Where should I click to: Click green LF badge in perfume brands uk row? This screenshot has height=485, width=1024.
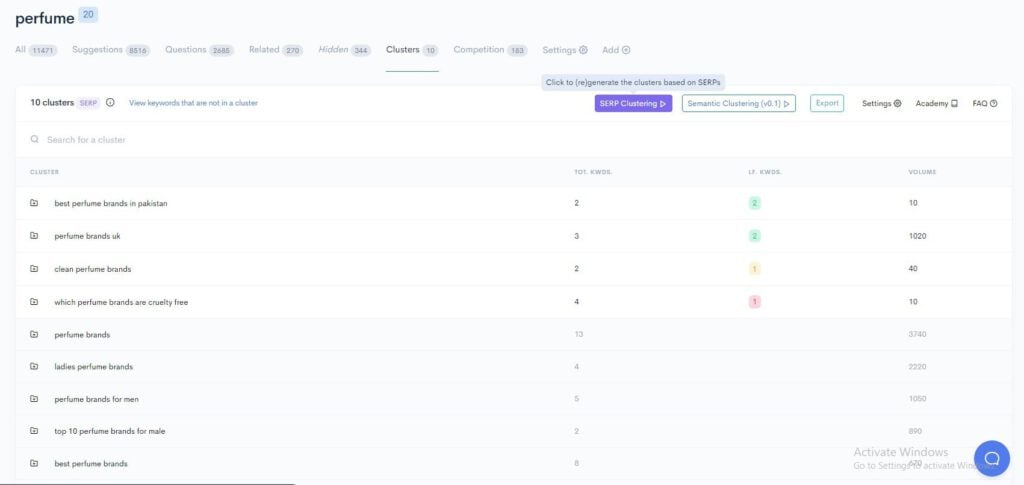754,236
